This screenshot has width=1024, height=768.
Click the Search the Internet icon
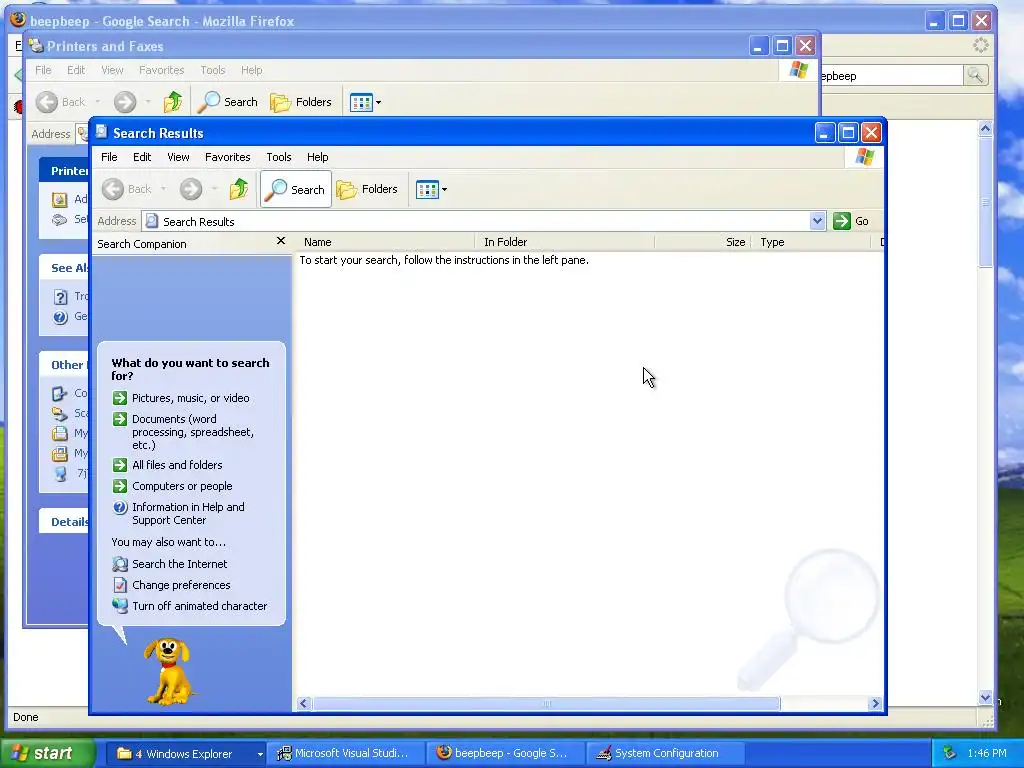click(x=120, y=564)
